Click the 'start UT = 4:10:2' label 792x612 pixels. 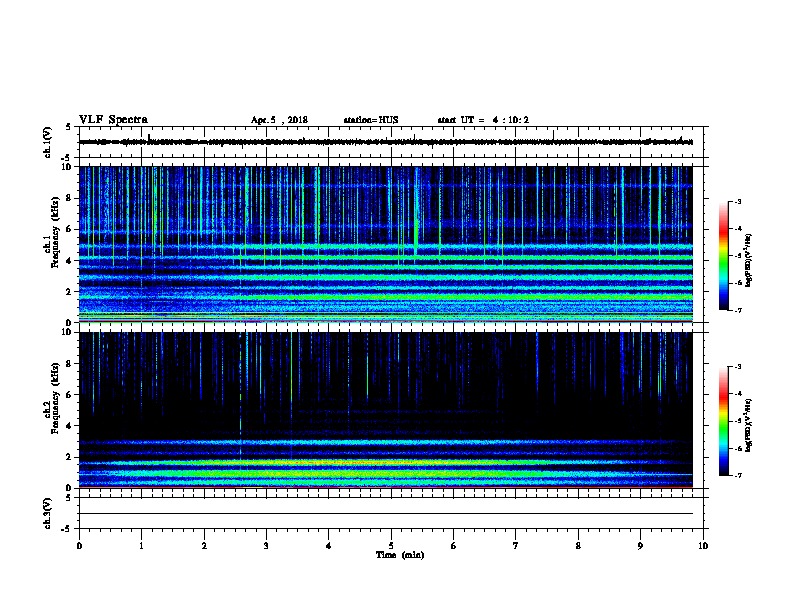tap(483, 120)
